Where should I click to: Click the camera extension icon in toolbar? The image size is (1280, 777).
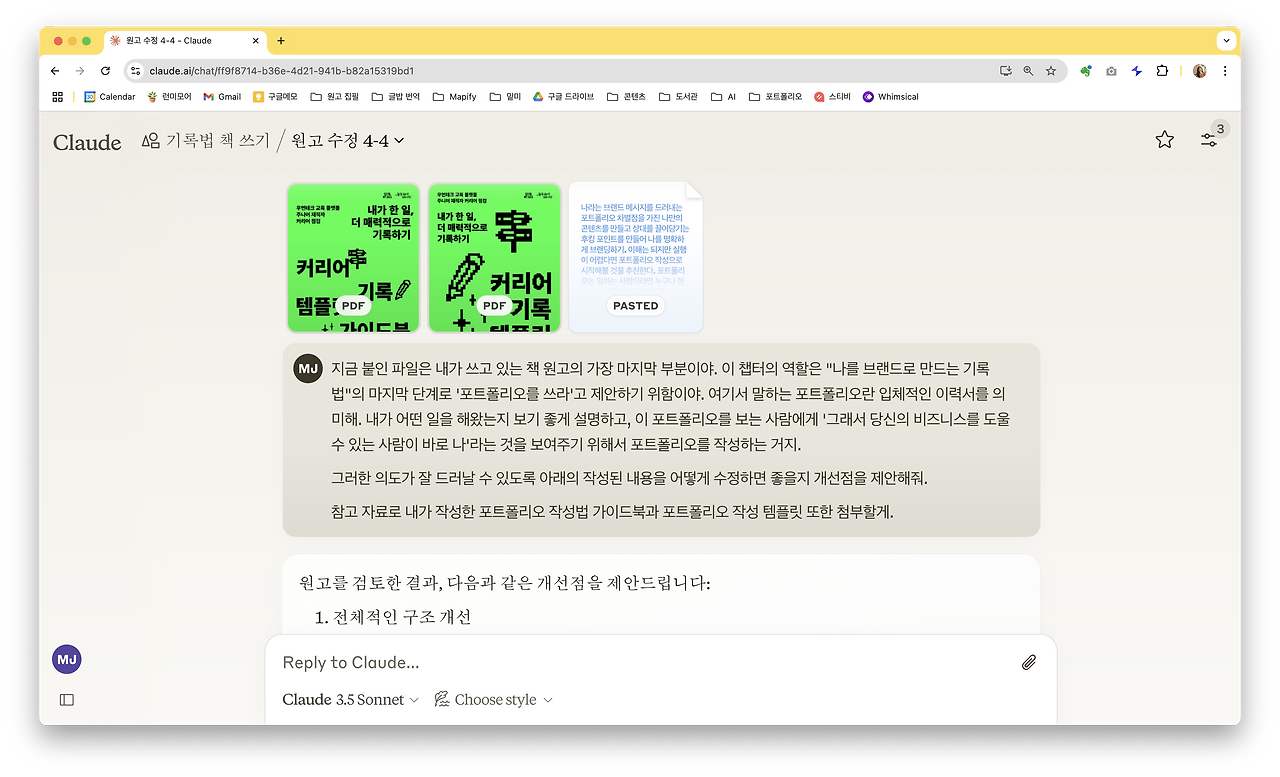[x=1111, y=71]
